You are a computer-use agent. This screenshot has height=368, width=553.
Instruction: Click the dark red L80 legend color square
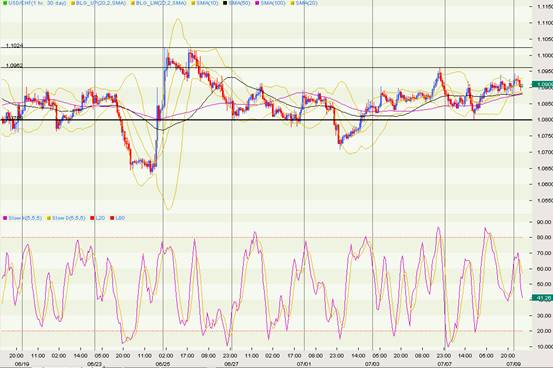pyautogui.click(x=112, y=218)
